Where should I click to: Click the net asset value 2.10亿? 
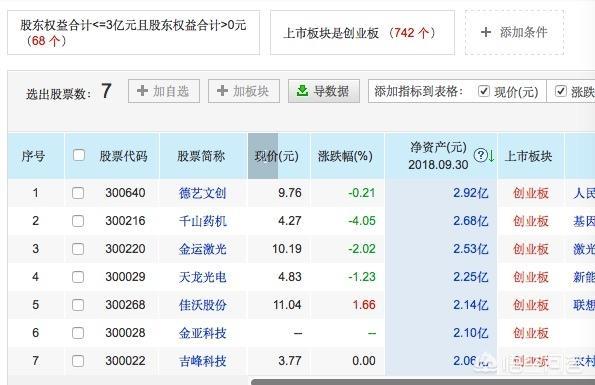(x=471, y=333)
